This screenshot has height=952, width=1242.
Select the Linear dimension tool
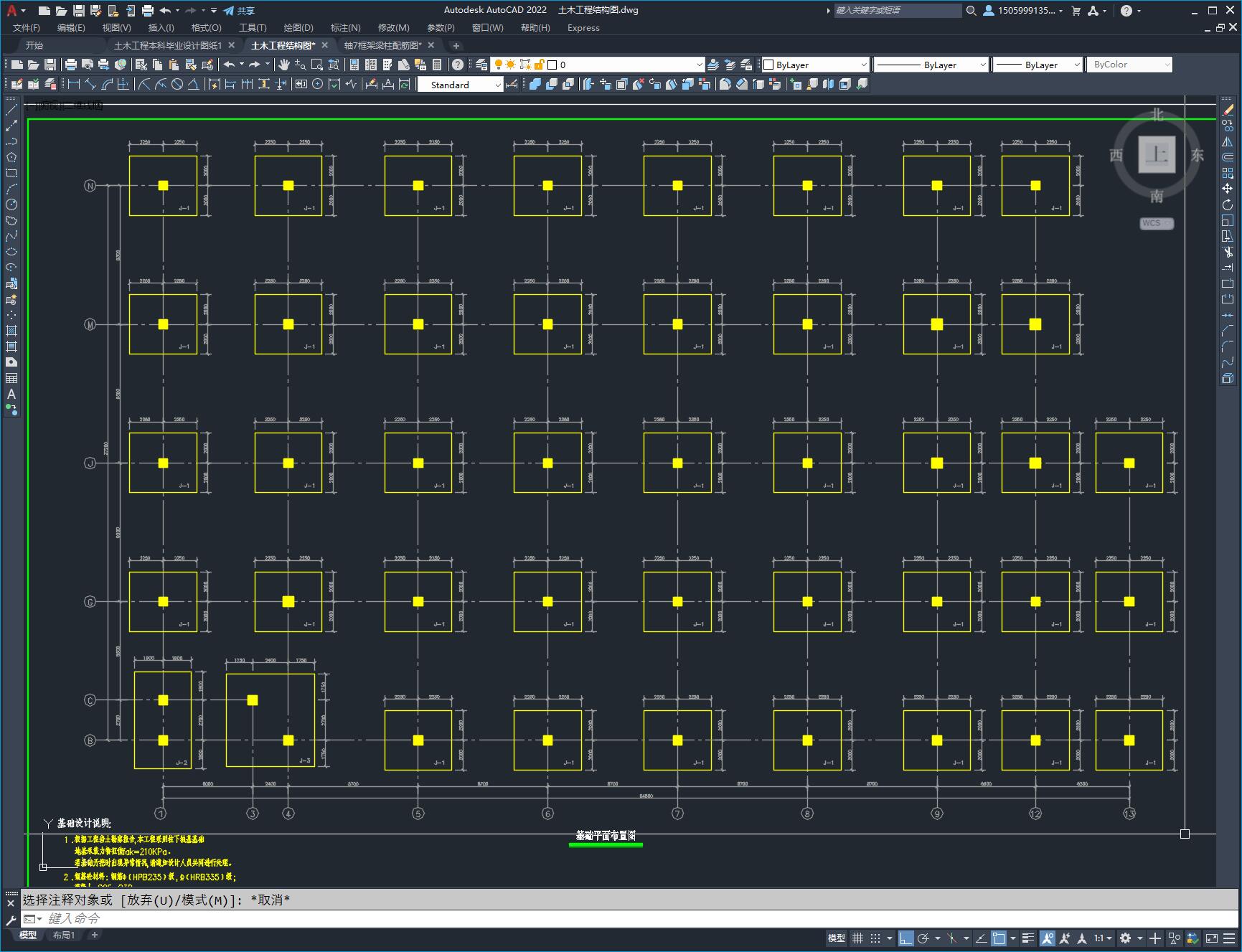[x=73, y=84]
